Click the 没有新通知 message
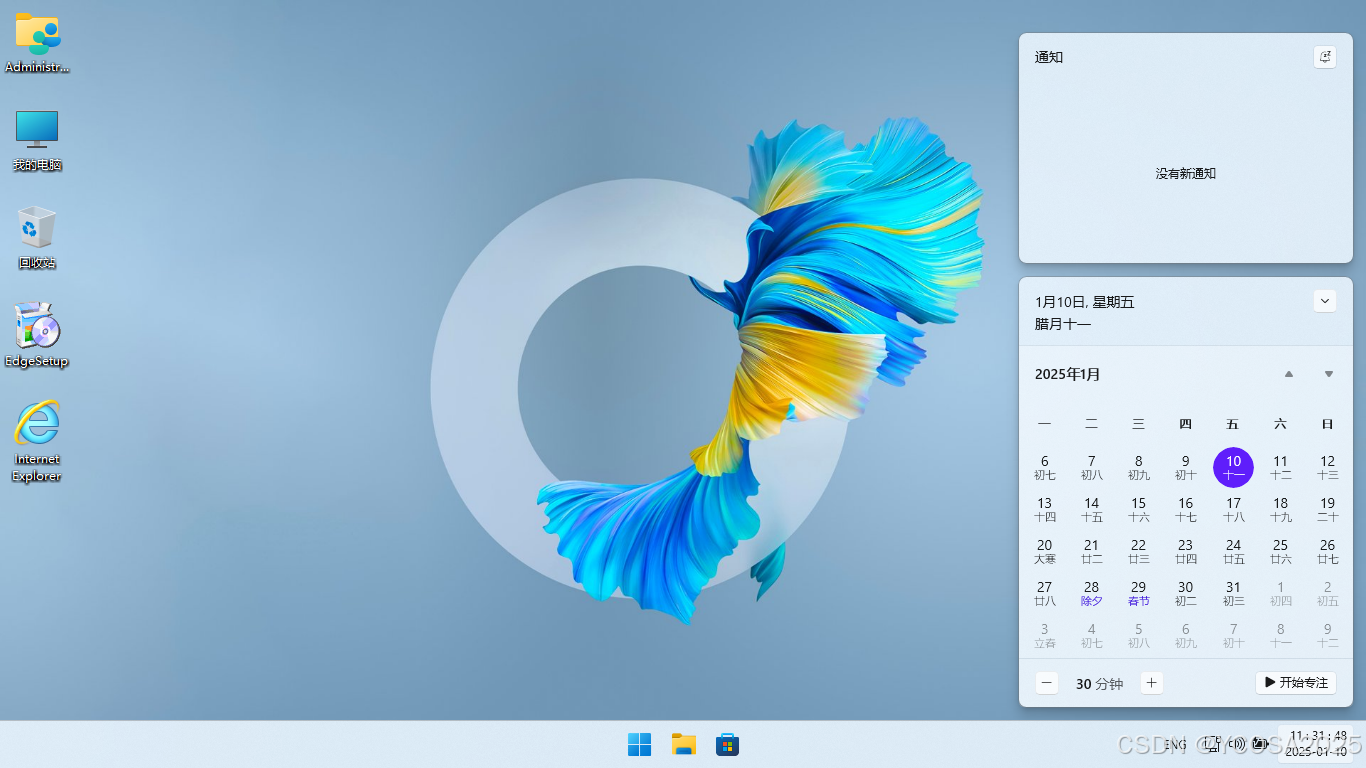The height and width of the screenshot is (768, 1366). click(x=1185, y=173)
